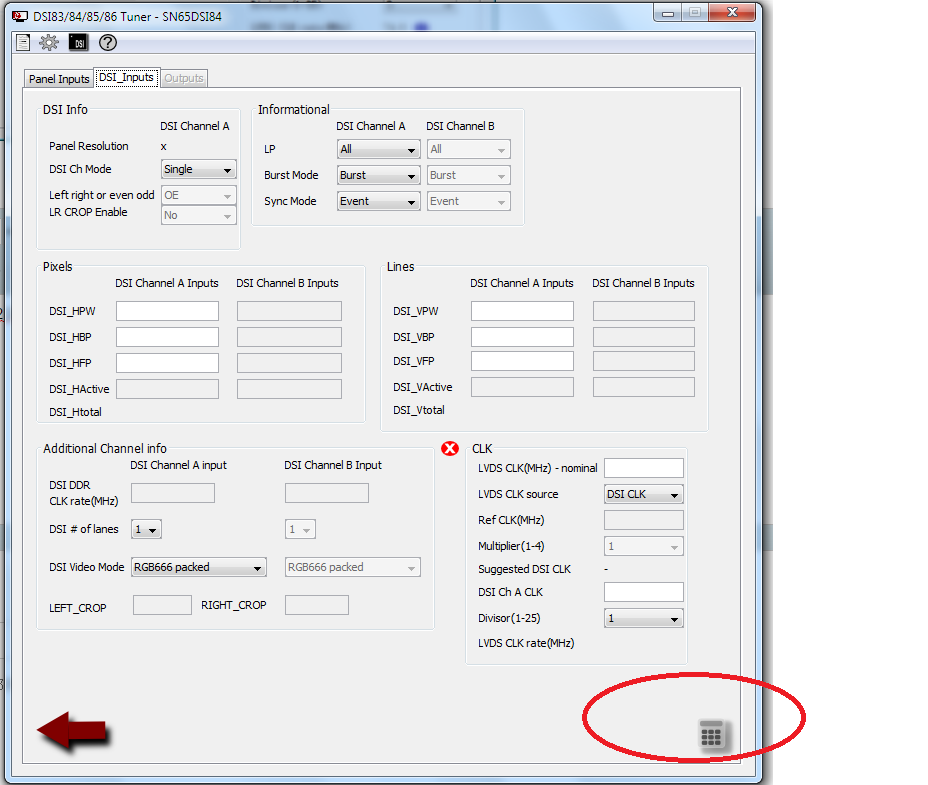Screen dimensions: 928x785
Task: Click the 'Suggested DSI CLK' label
Action: [524, 569]
